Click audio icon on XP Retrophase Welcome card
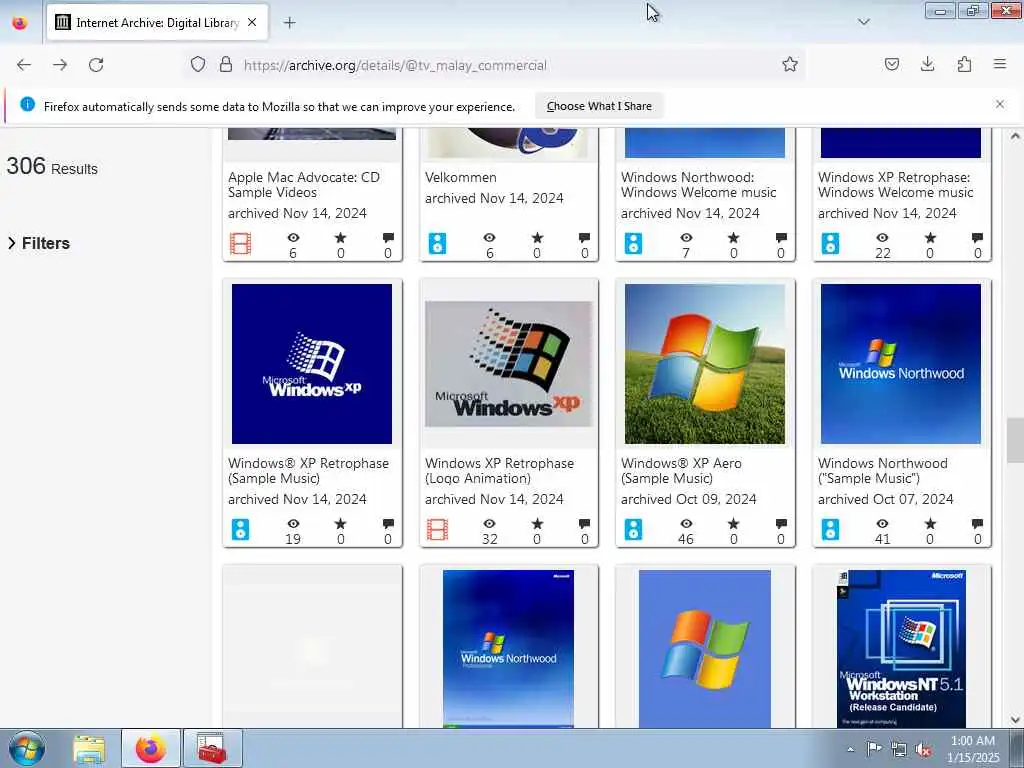Image resolution: width=1024 pixels, height=768 pixels. click(830, 244)
